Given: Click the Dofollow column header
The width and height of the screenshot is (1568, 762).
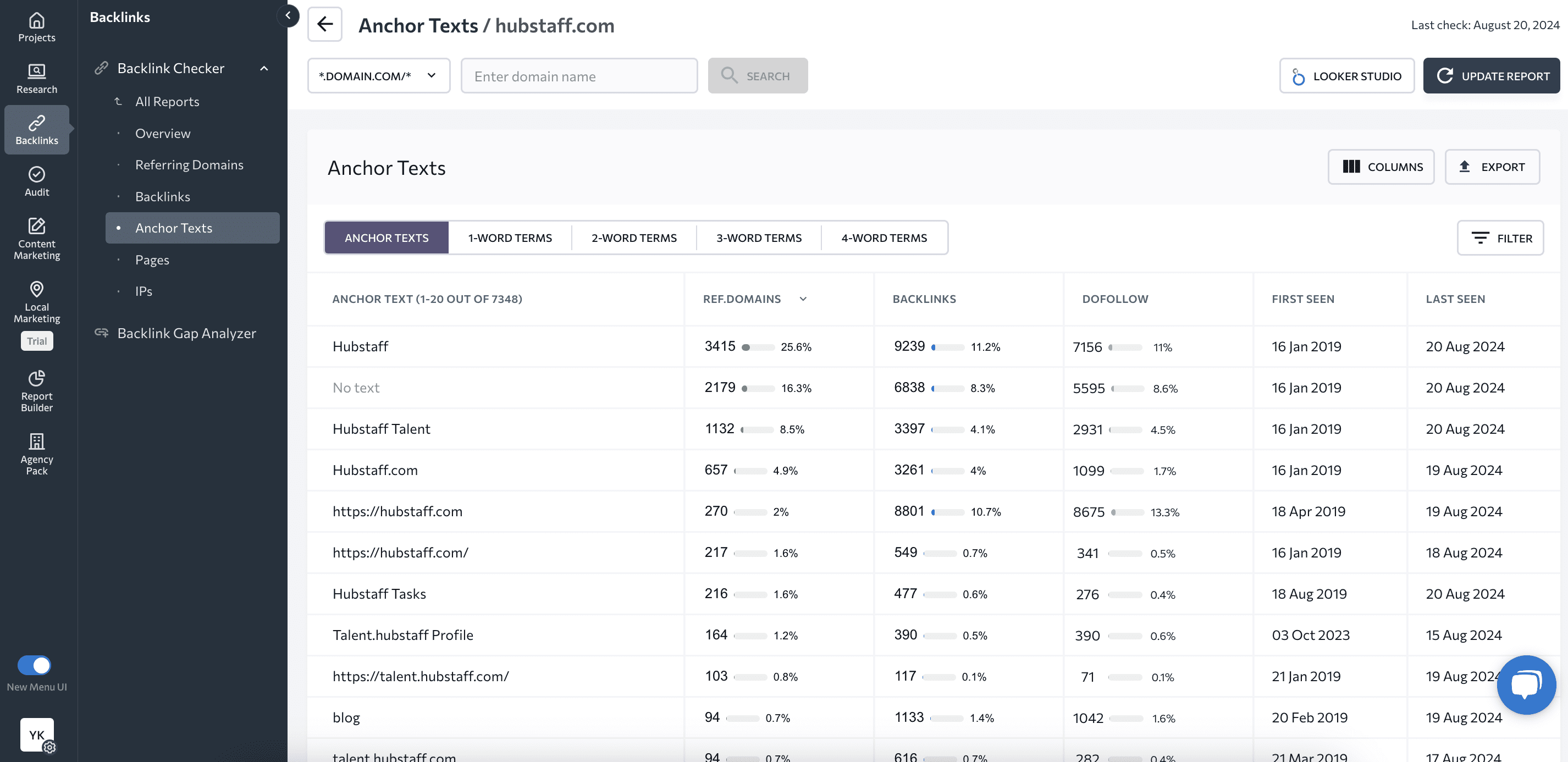Looking at the screenshot, I should (x=1114, y=299).
